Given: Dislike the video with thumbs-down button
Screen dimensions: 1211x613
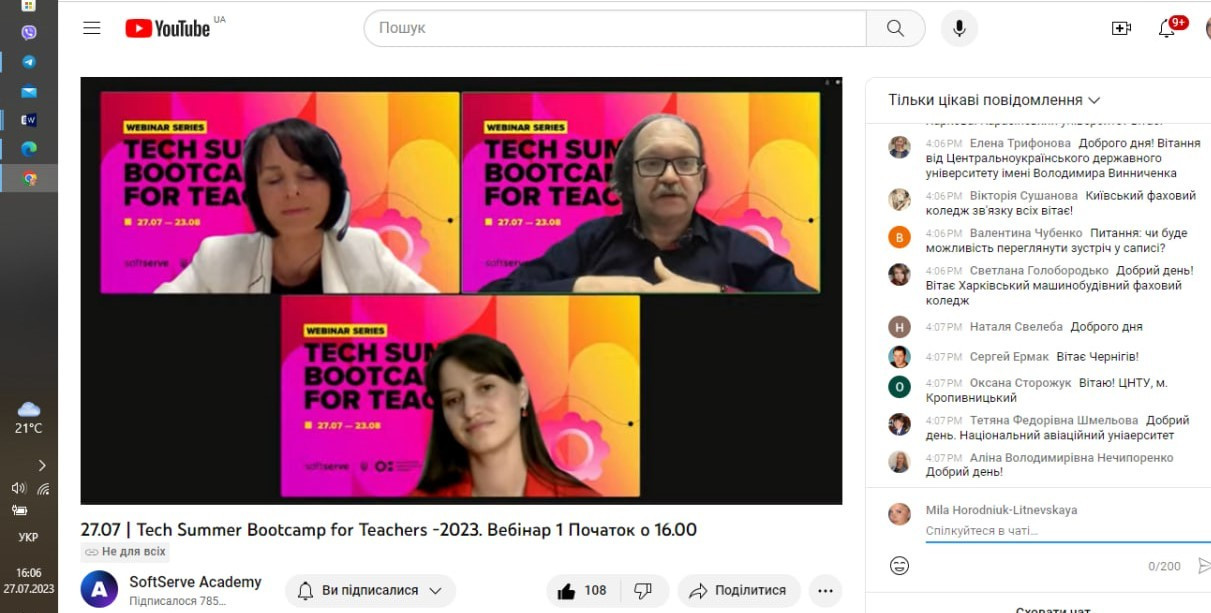Looking at the screenshot, I should click(x=643, y=591).
